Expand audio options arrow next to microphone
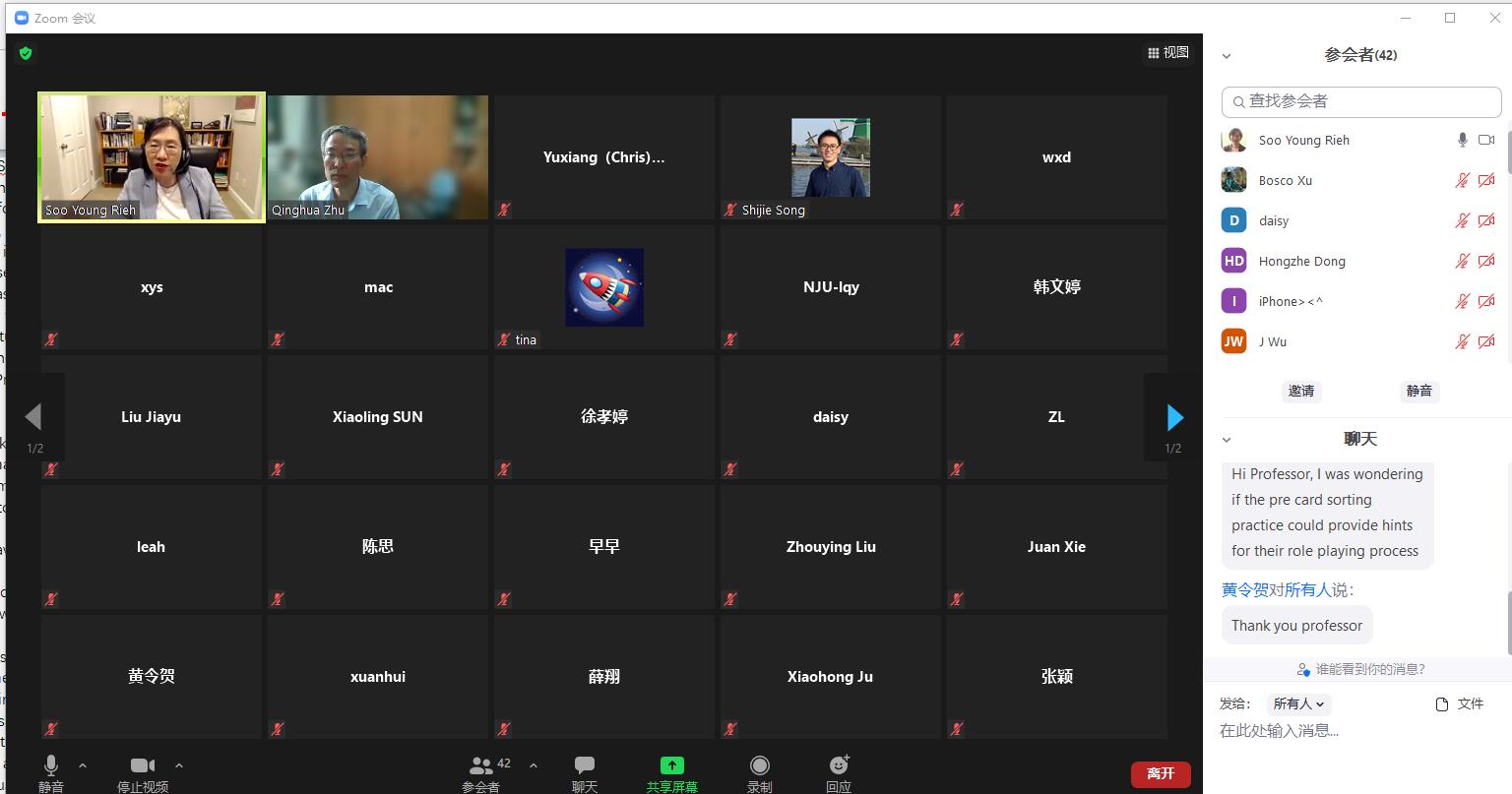 [x=83, y=765]
